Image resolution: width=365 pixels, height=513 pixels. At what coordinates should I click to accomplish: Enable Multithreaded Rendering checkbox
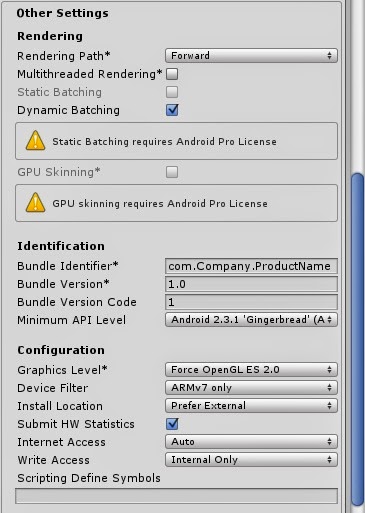[x=172, y=74]
